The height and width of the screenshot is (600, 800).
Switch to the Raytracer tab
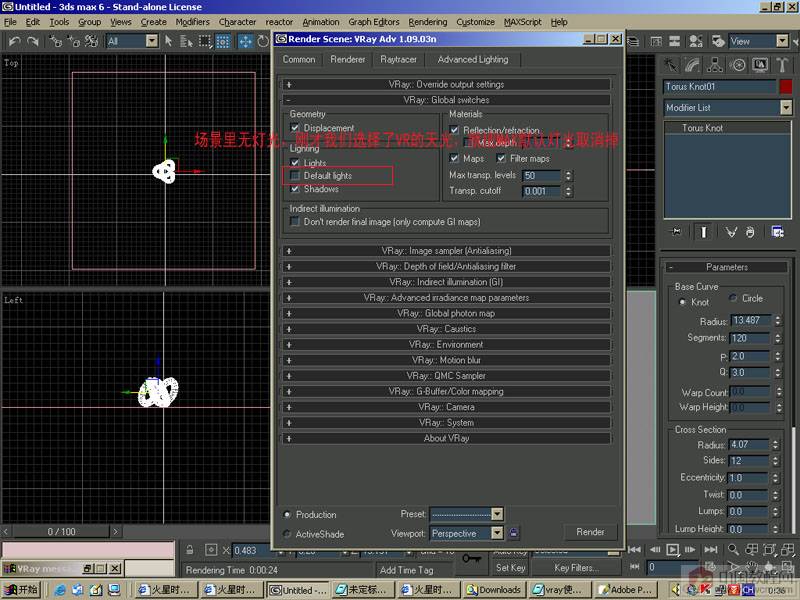click(x=398, y=60)
